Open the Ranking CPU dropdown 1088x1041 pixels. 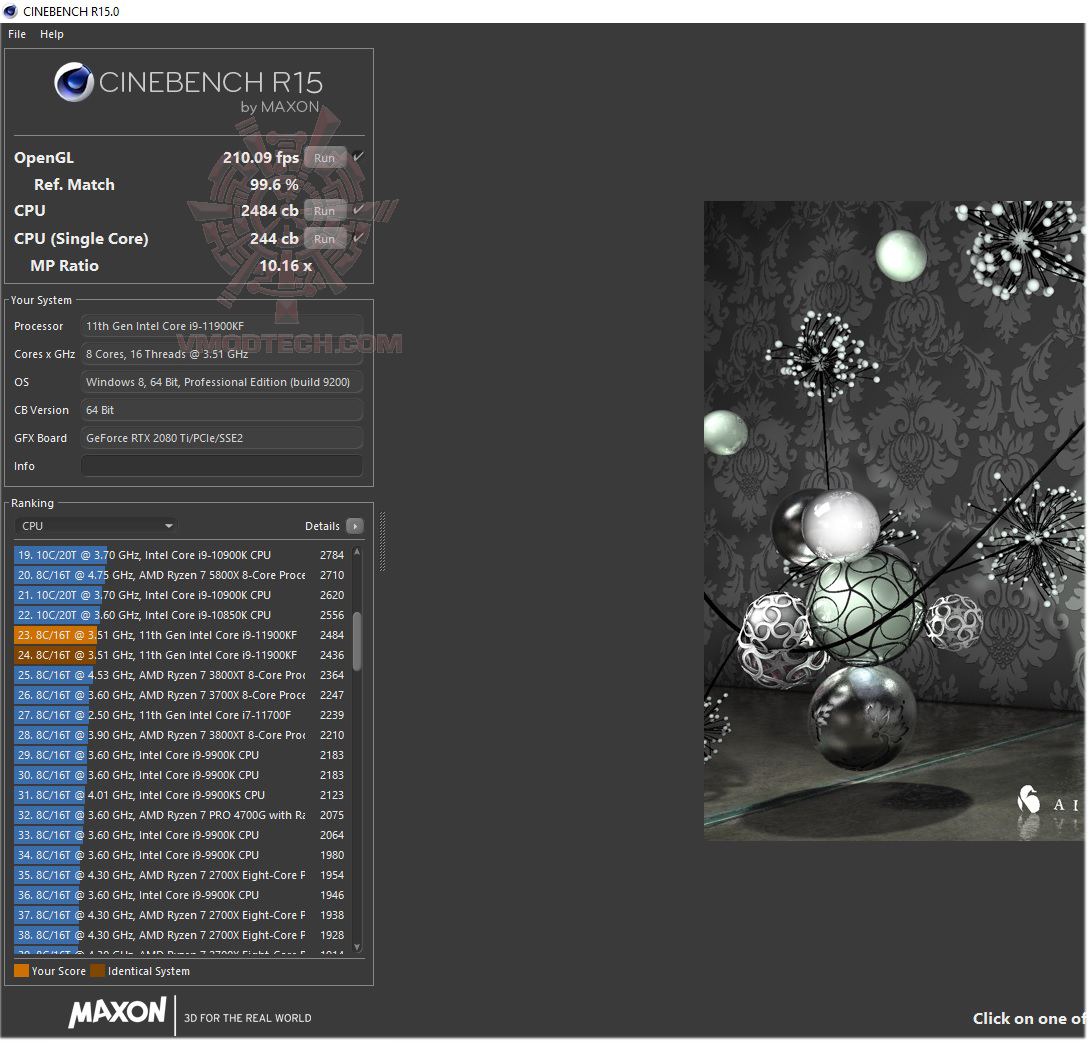(x=96, y=526)
